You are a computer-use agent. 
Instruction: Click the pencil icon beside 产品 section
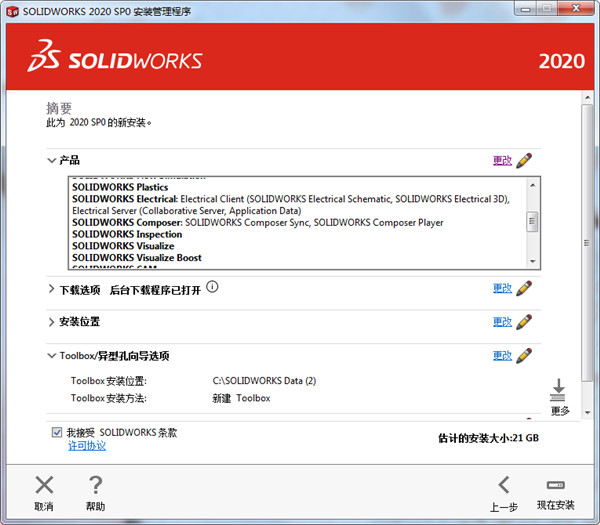coord(524,160)
